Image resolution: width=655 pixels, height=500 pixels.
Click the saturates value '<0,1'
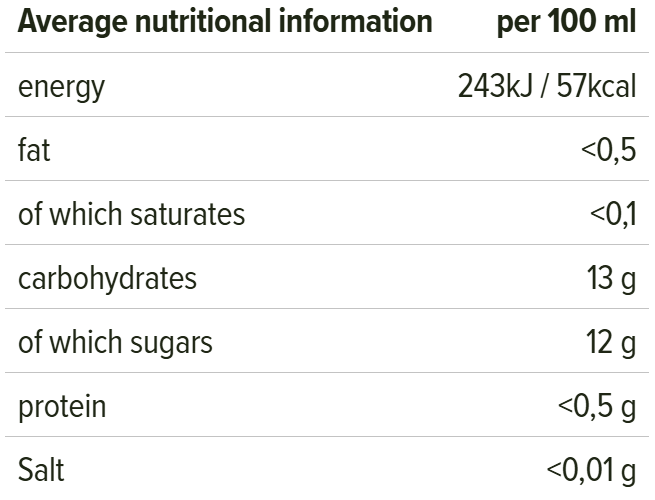612,214
